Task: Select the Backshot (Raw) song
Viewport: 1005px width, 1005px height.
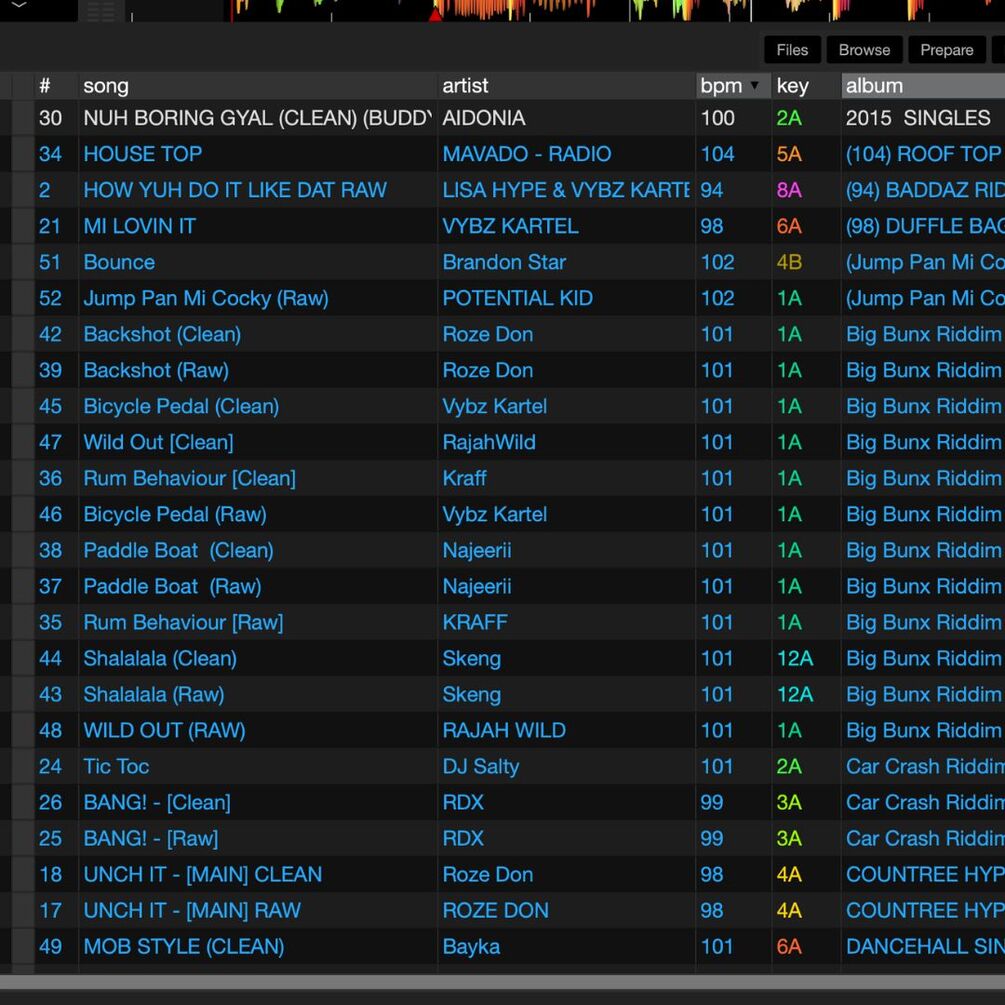Action: [156, 370]
